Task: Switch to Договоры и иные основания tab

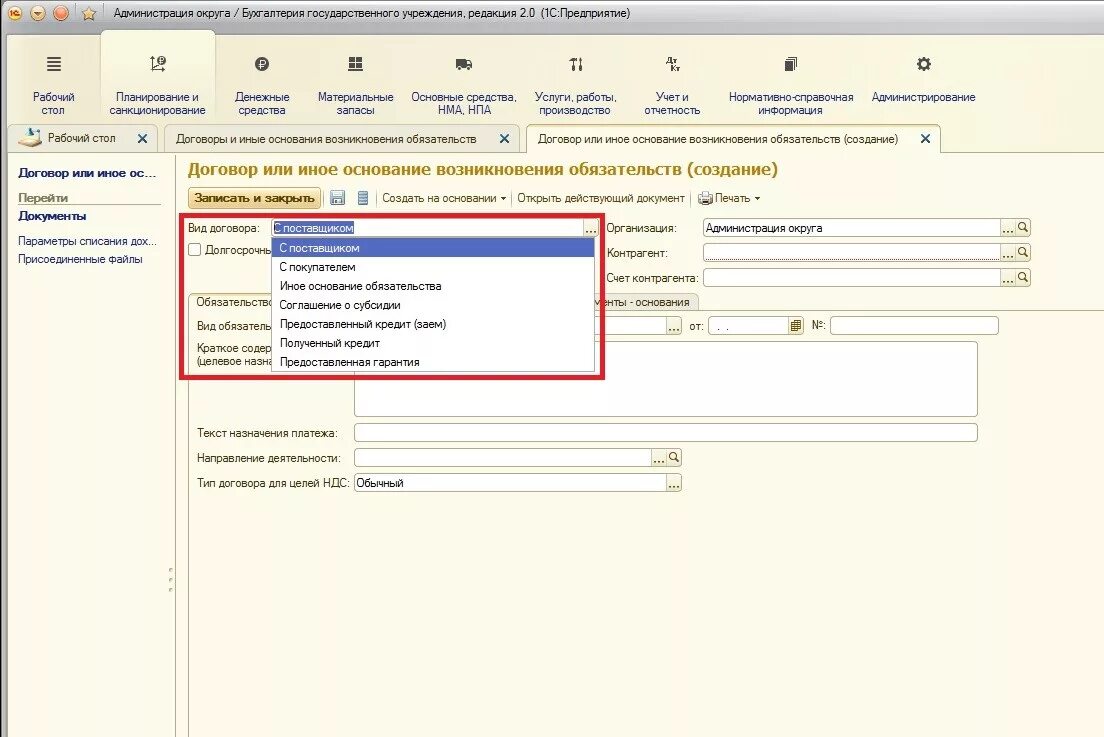Action: (326, 139)
